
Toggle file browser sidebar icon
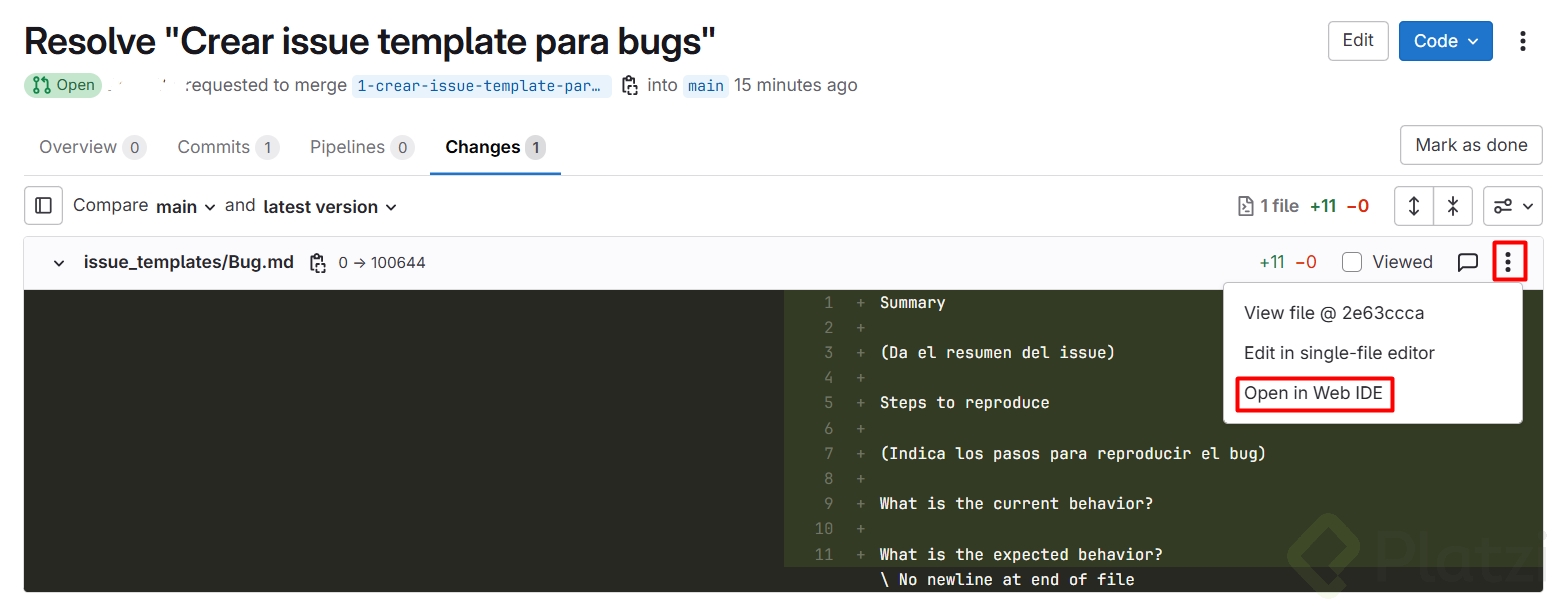click(43, 205)
